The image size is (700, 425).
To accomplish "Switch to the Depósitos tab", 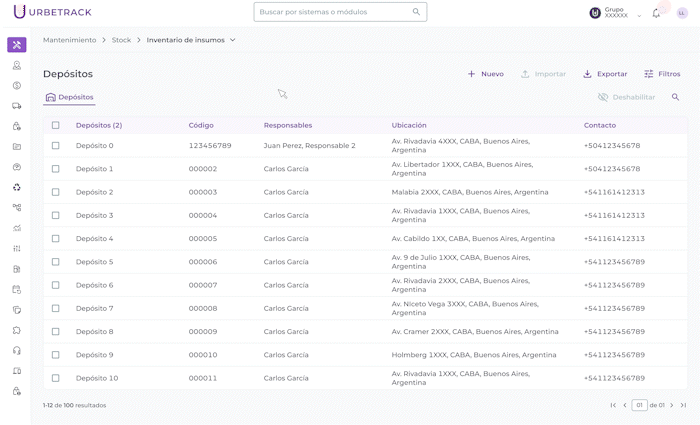I will click(x=70, y=97).
